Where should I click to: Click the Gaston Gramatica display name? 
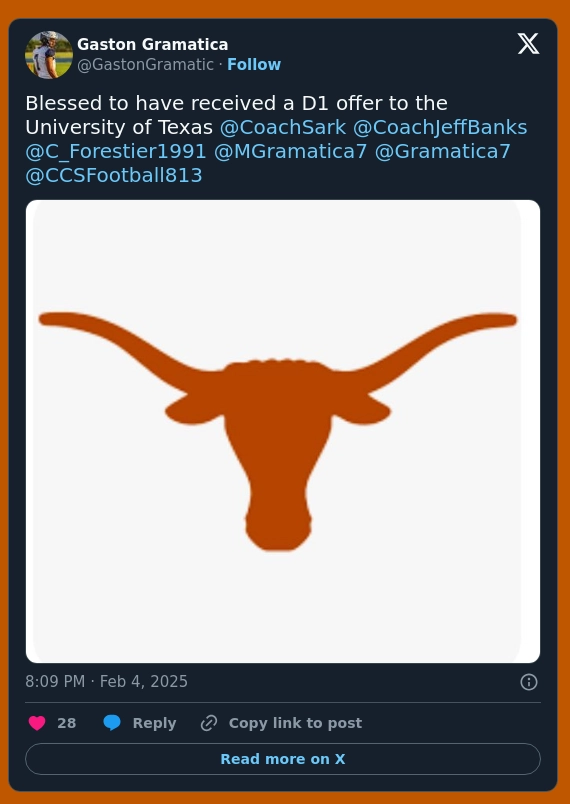click(153, 45)
